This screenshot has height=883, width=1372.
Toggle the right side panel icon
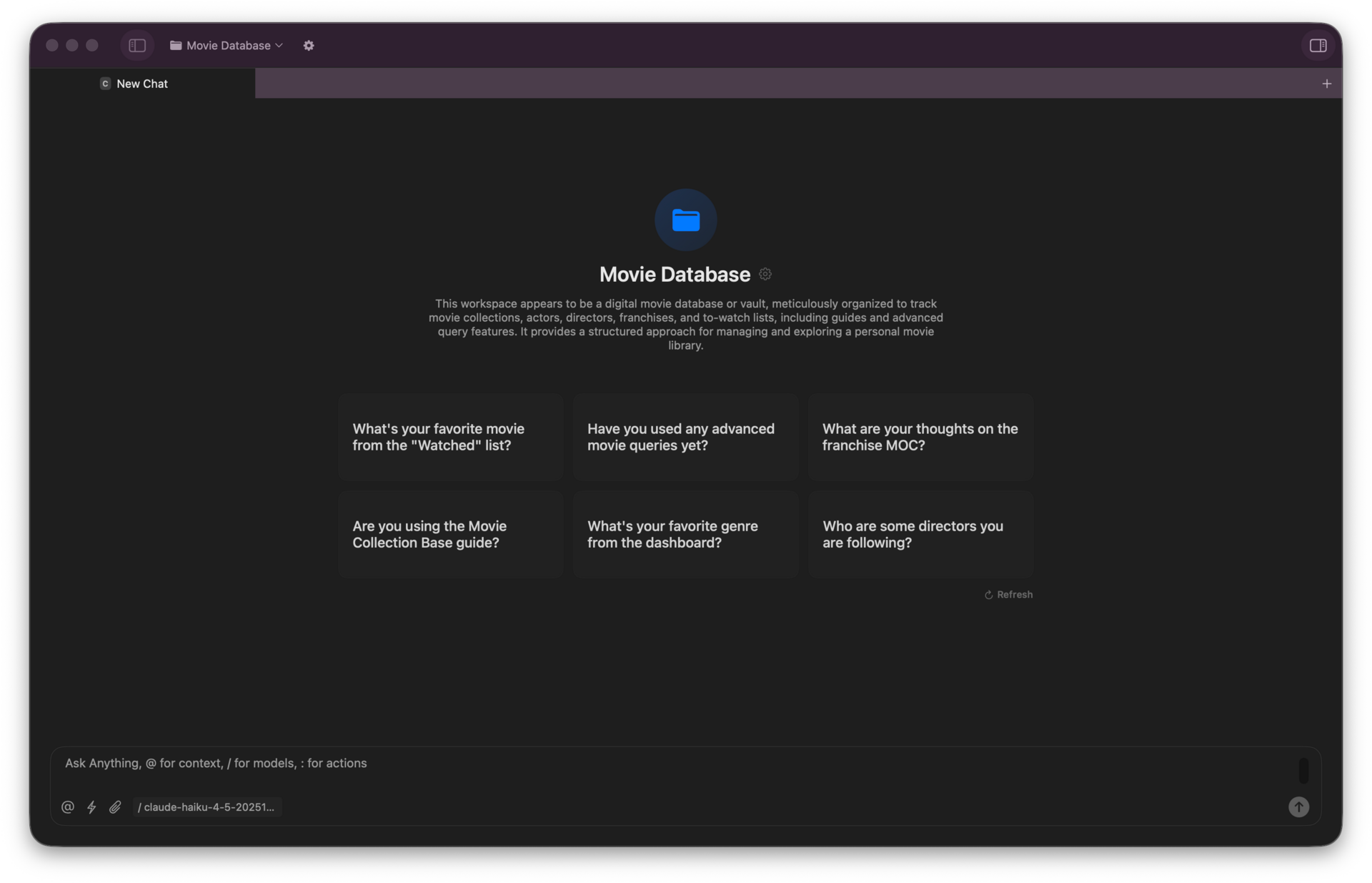pos(1318,46)
